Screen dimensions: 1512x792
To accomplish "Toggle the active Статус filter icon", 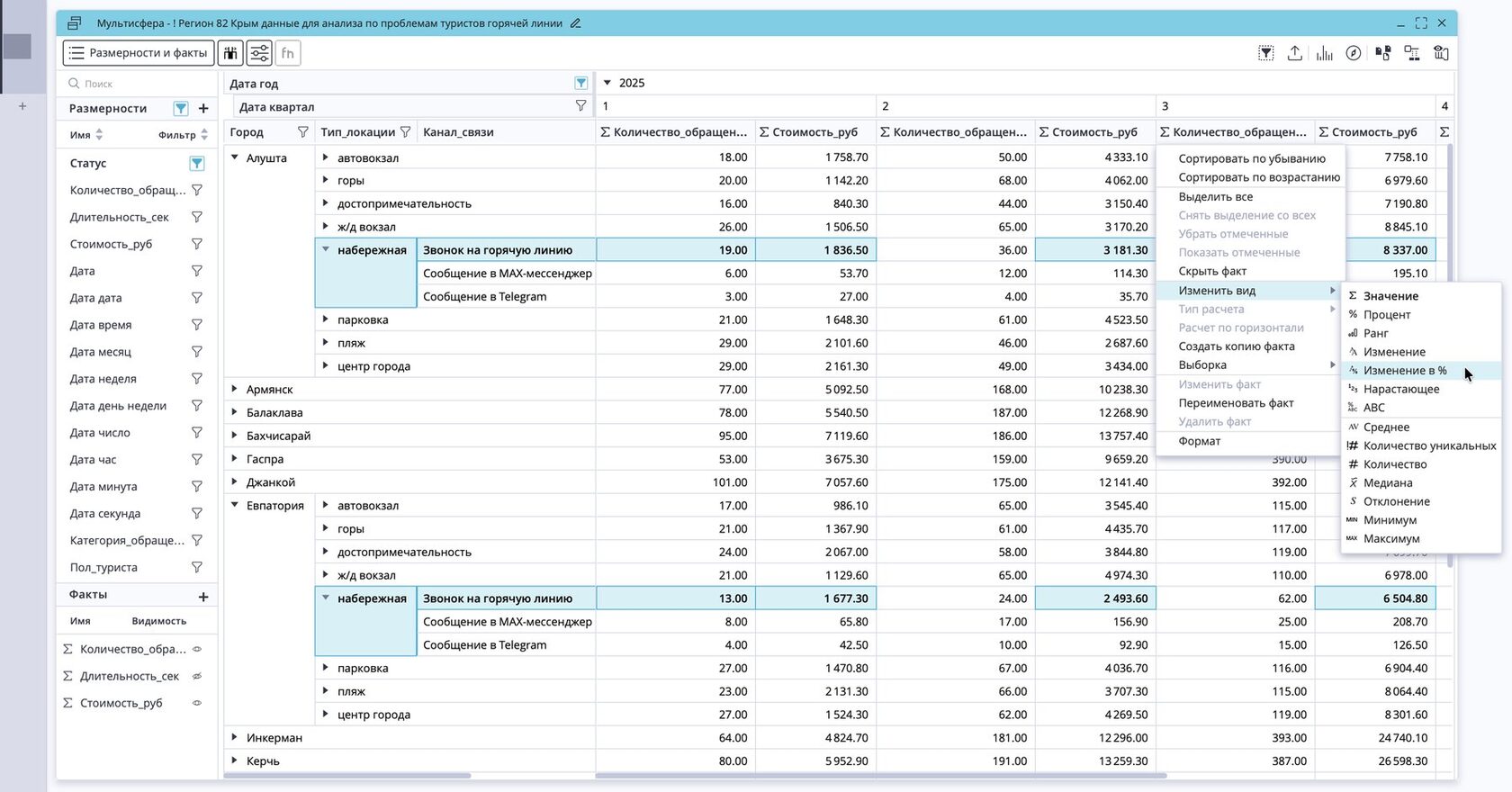I will click(x=197, y=163).
